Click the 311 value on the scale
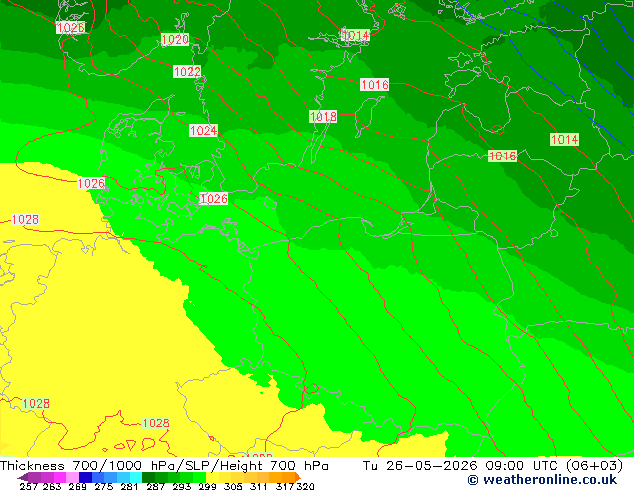 coord(259,486)
